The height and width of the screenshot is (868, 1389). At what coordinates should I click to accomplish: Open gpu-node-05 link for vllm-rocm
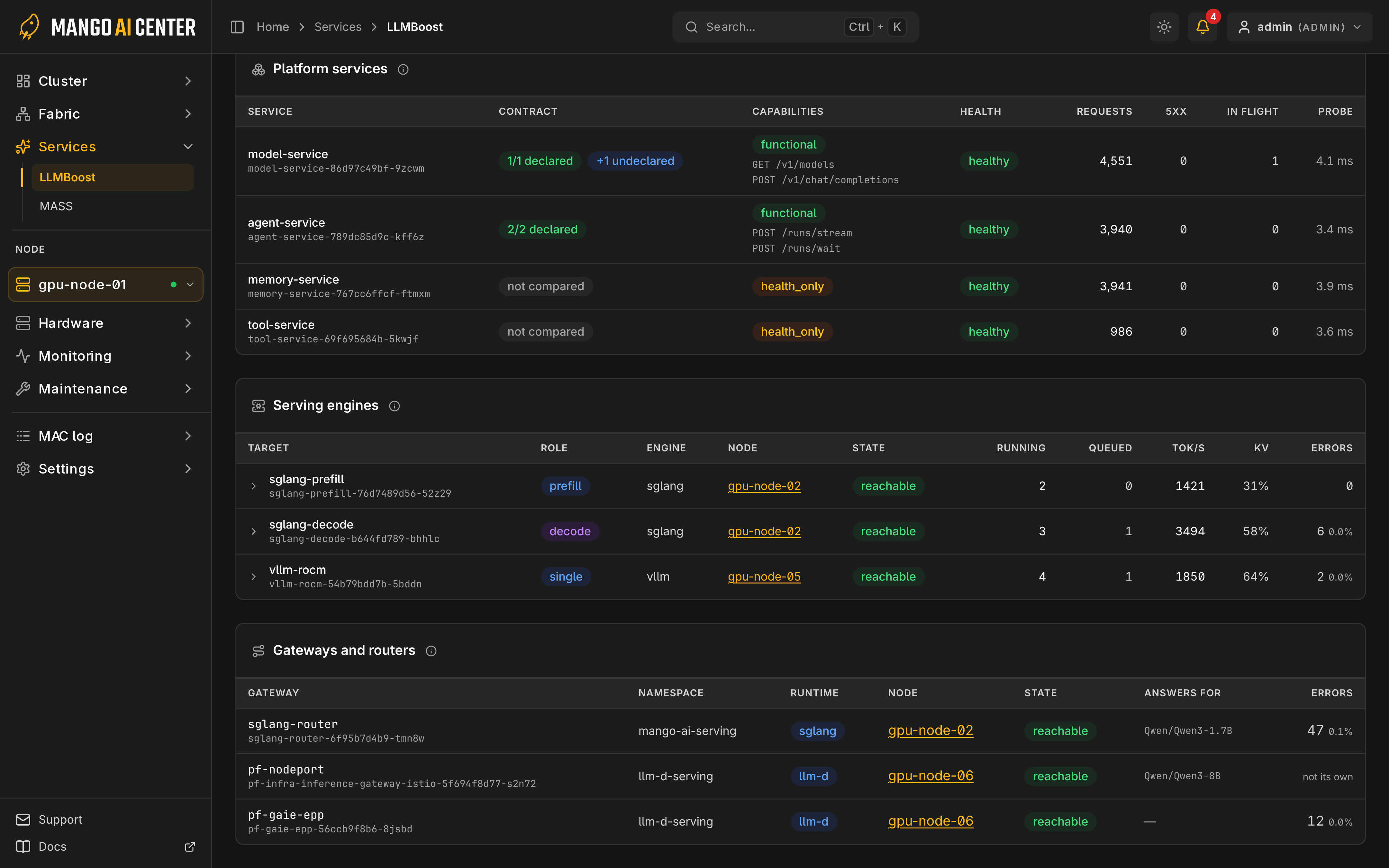tap(764, 576)
